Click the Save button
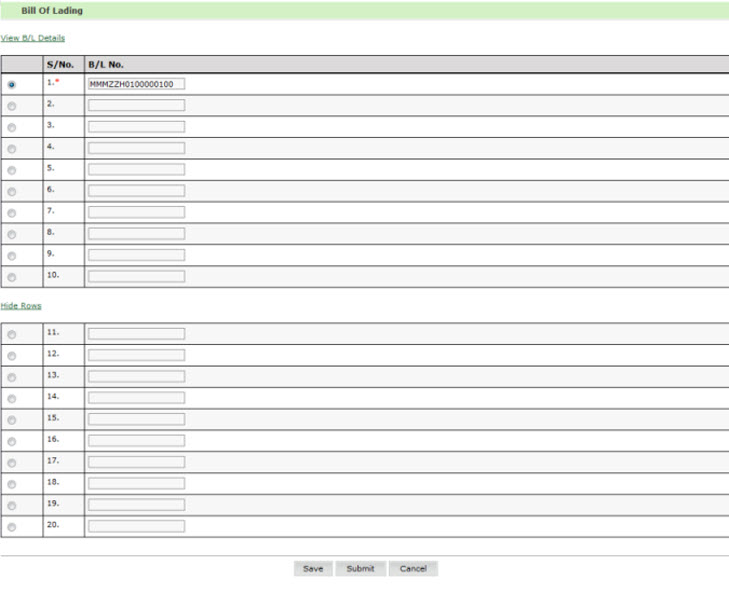The image size is (729, 606). click(x=313, y=568)
